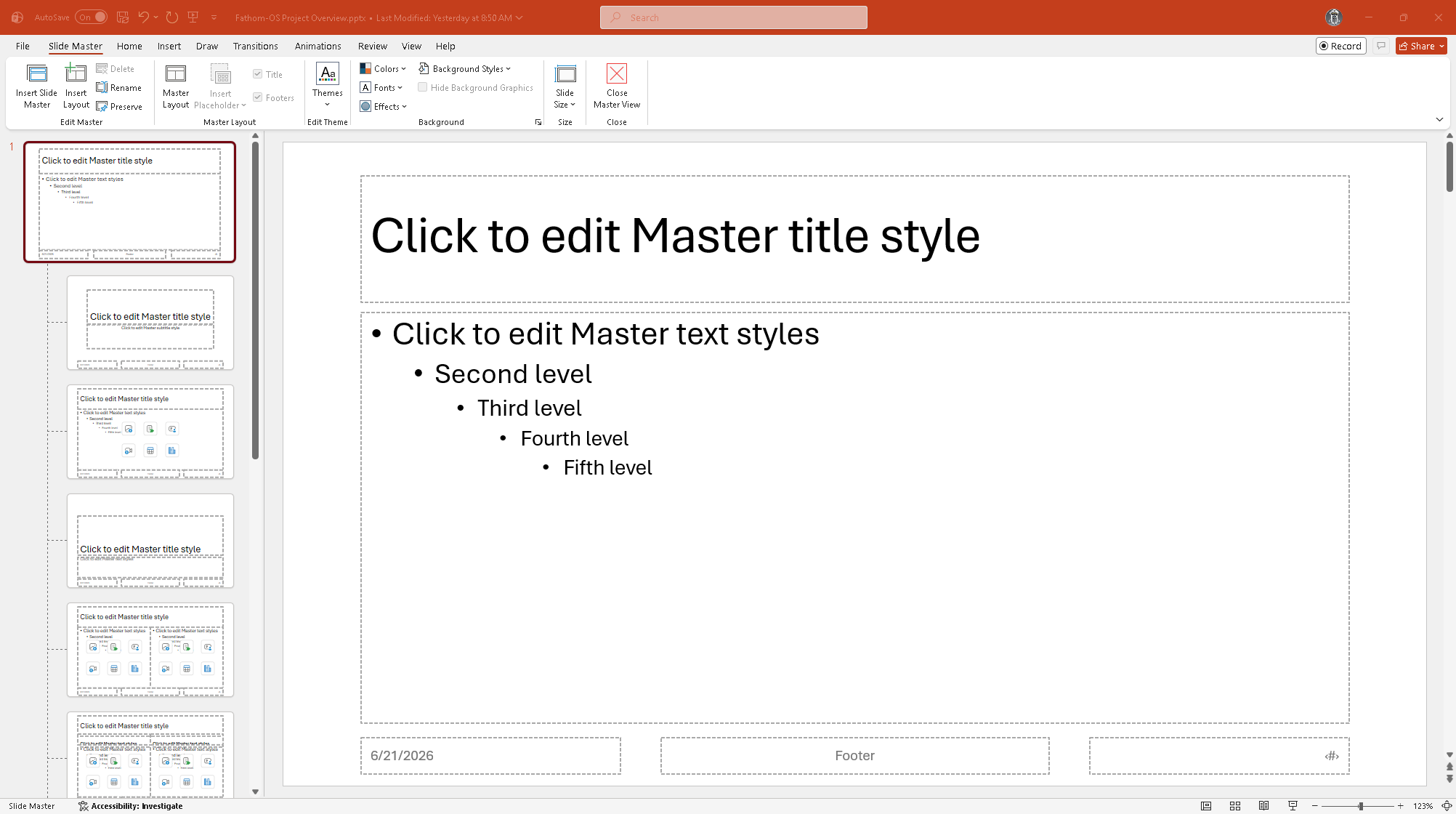The width and height of the screenshot is (1456, 814).
Task: Open the Effects dropdown
Action: coord(383,106)
